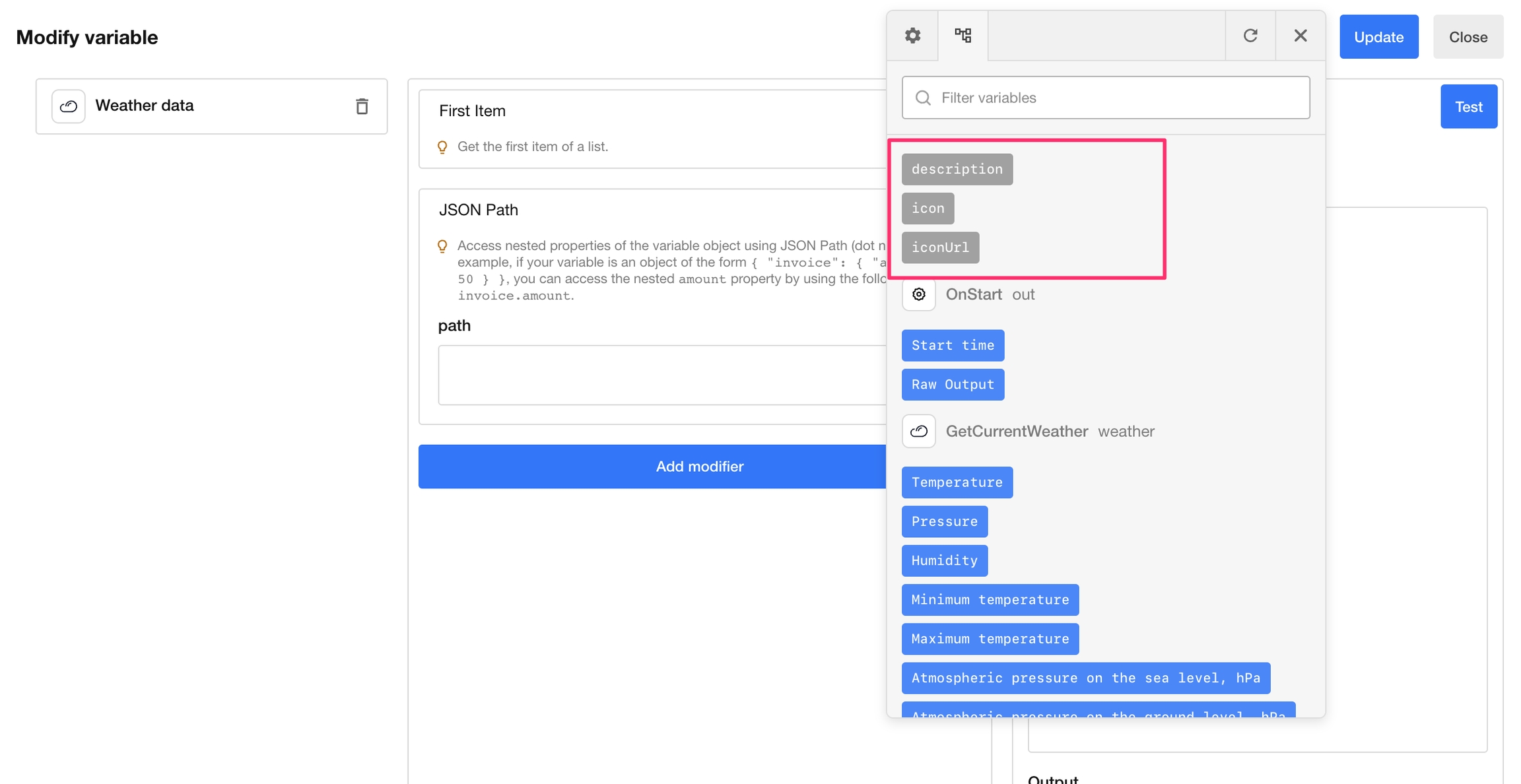Insert the Raw Output variable
This screenshot has height=784, width=1521.
[x=953, y=385]
